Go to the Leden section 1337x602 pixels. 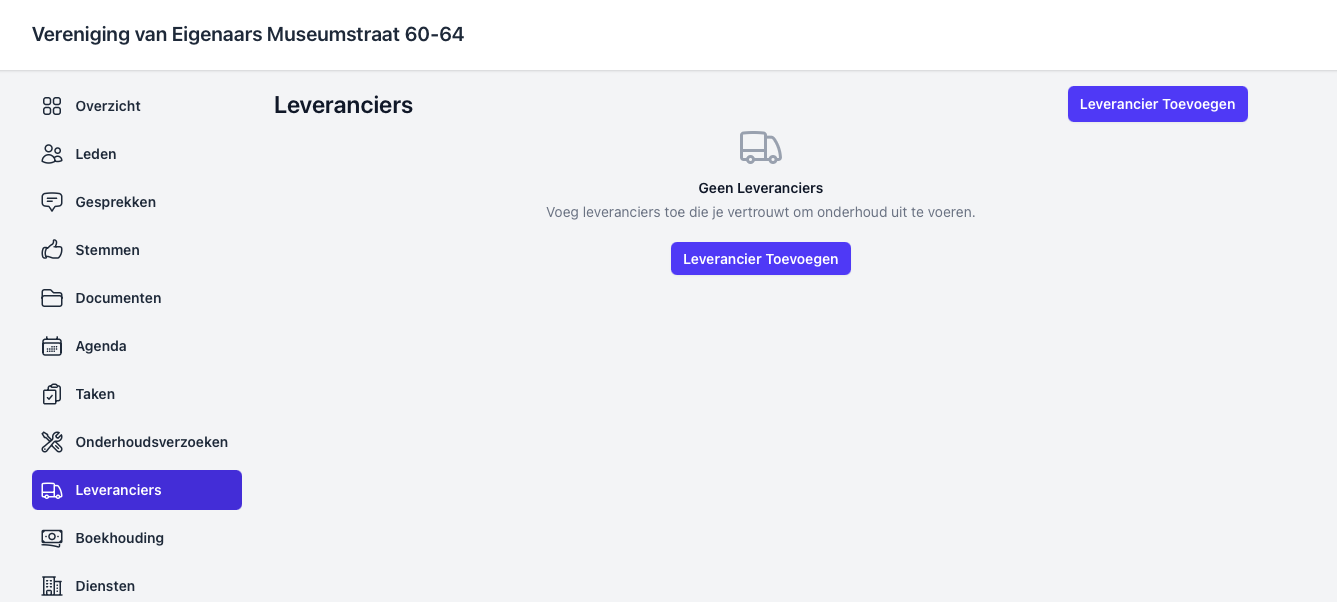pyautogui.click(x=96, y=154)
